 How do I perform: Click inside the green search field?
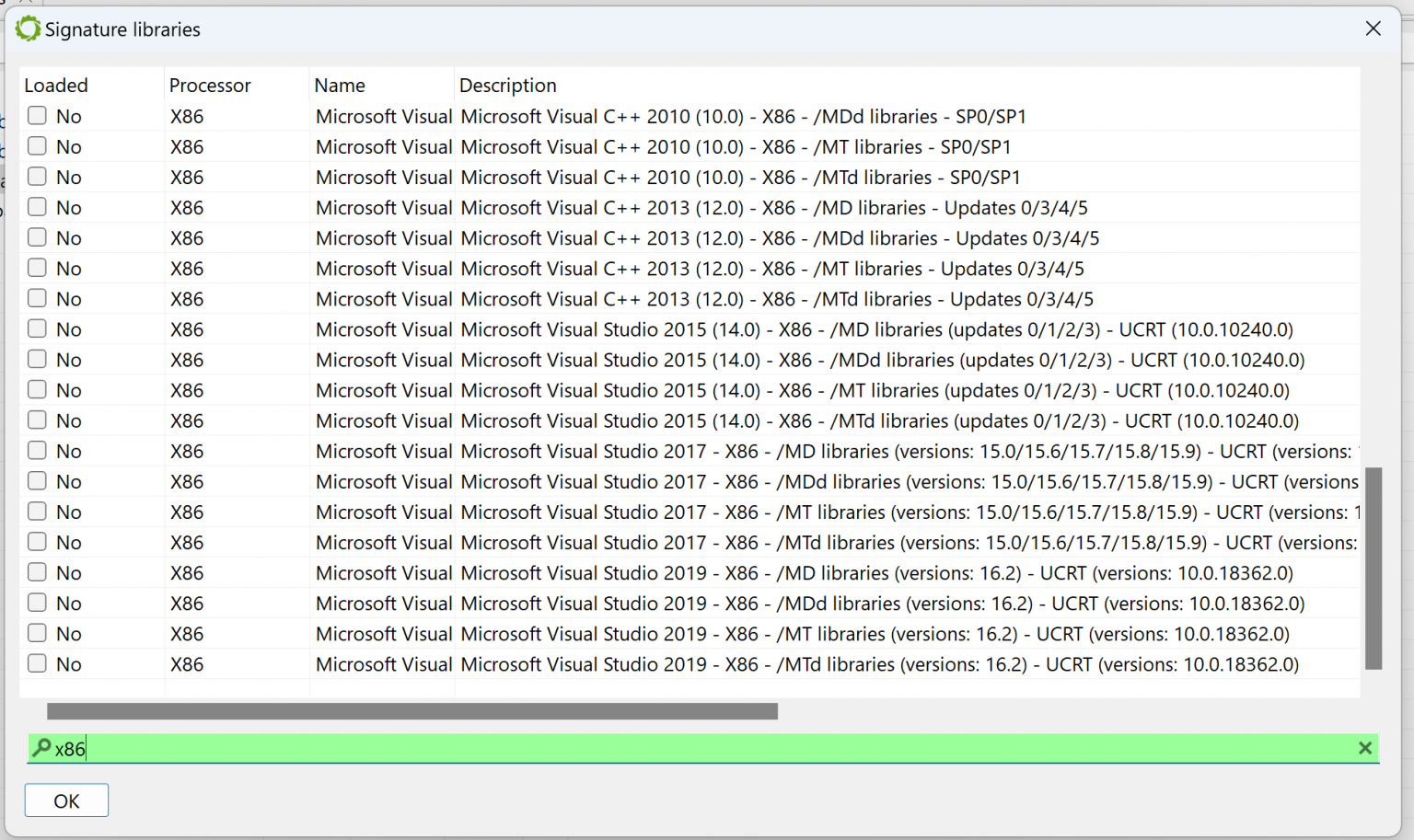368,748
